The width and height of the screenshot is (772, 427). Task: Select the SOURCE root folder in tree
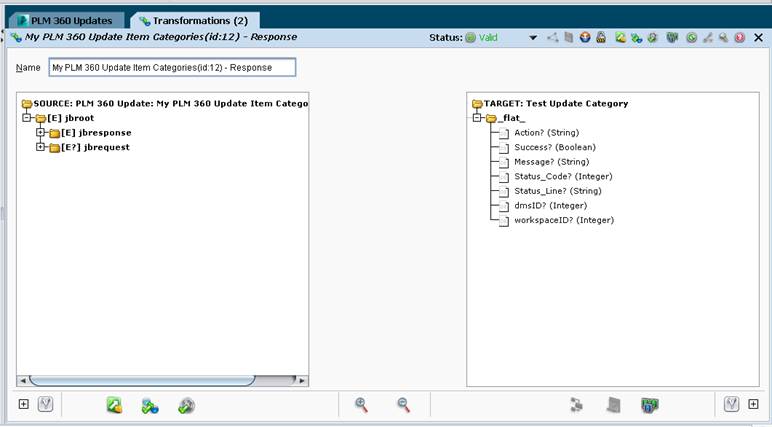pos(165,103)
